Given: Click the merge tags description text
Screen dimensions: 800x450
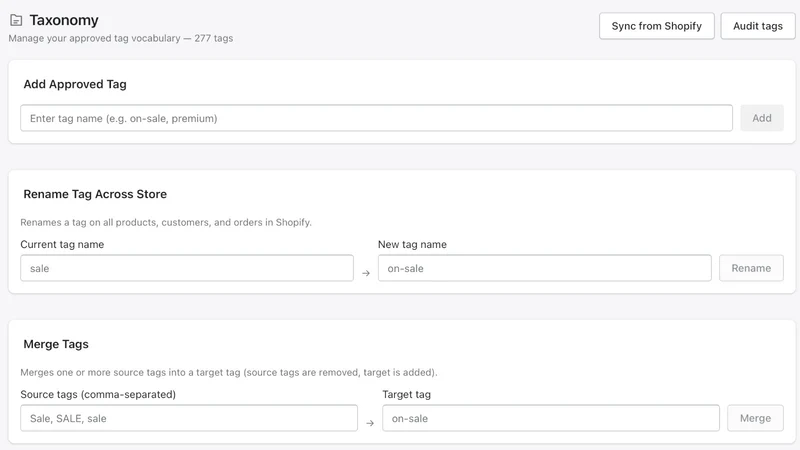Looking at the screenshot, I should (x=229, y=372).
